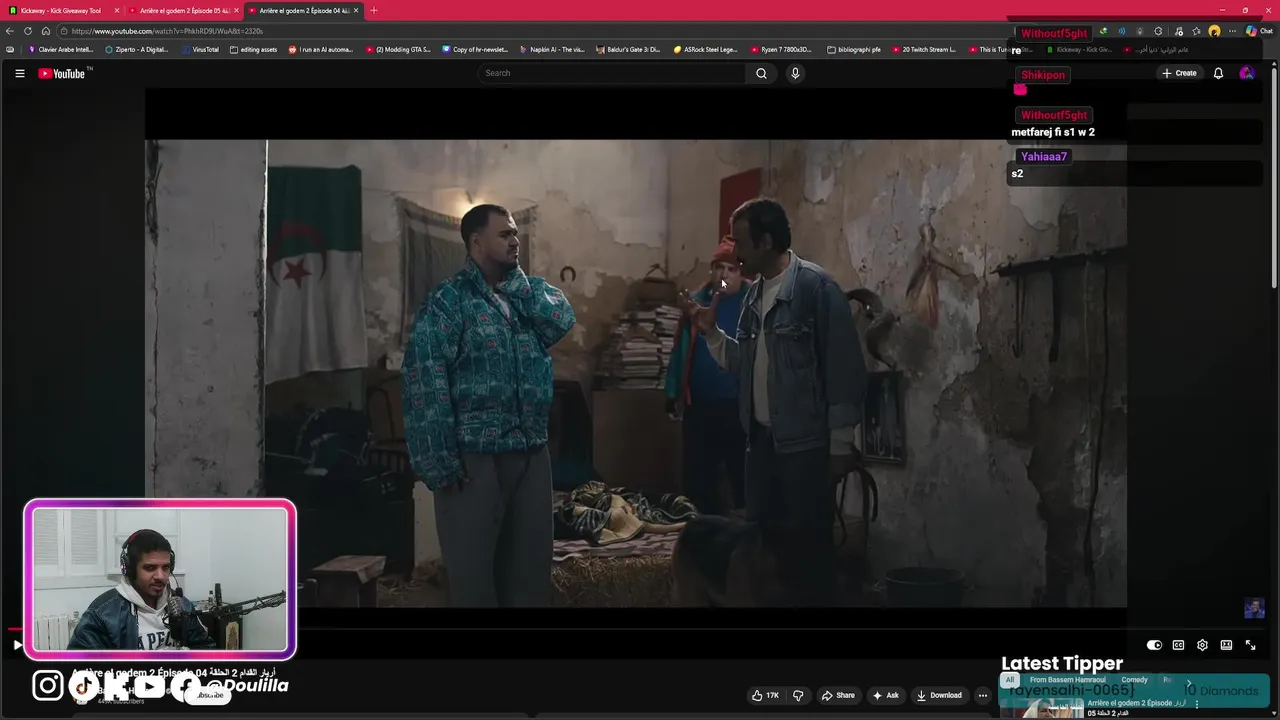
Task: Focus the YouTube search field
Action: pyautogui.click(x=613, y=73)
